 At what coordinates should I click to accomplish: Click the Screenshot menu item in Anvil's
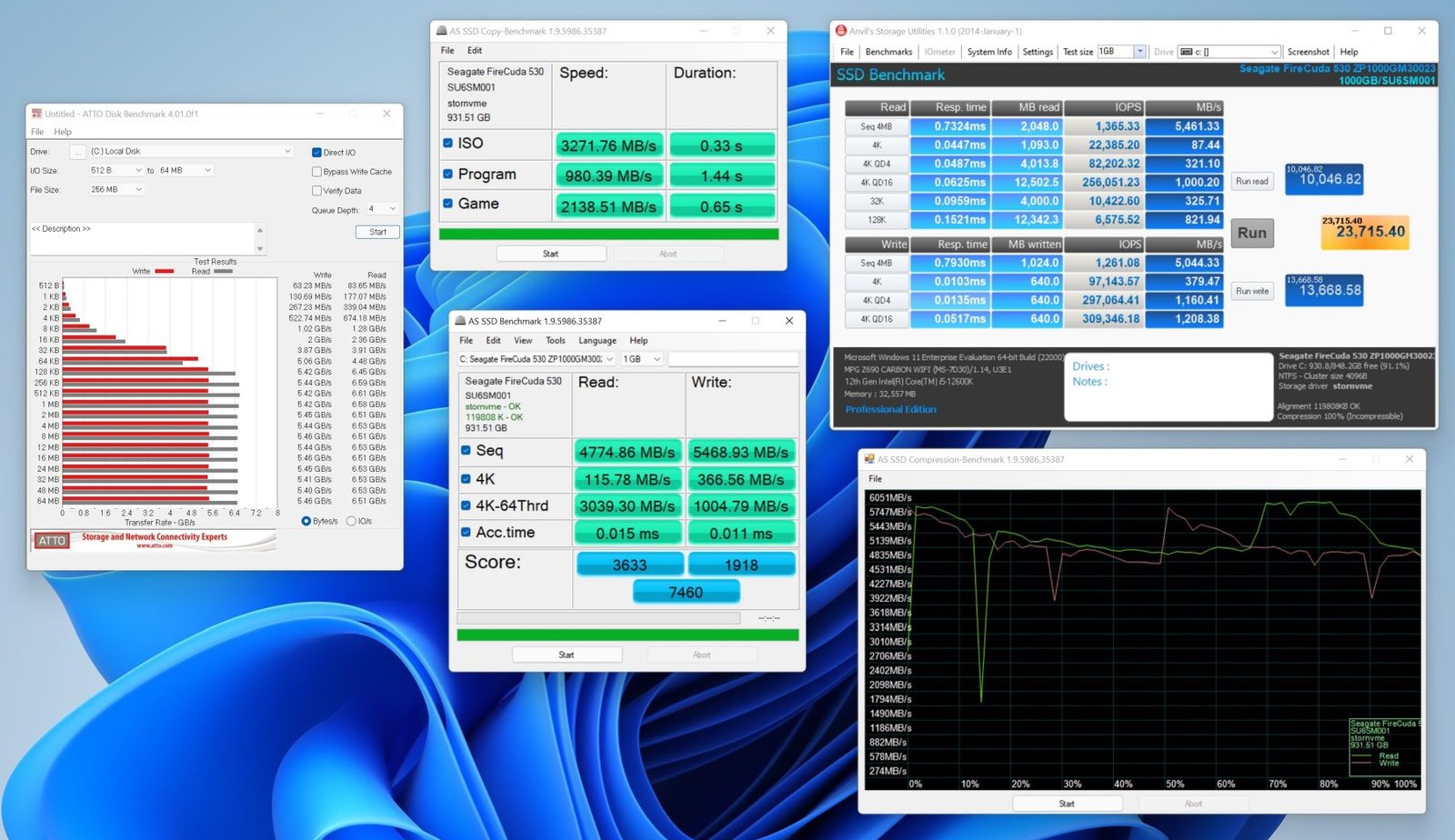(1309, 52)
